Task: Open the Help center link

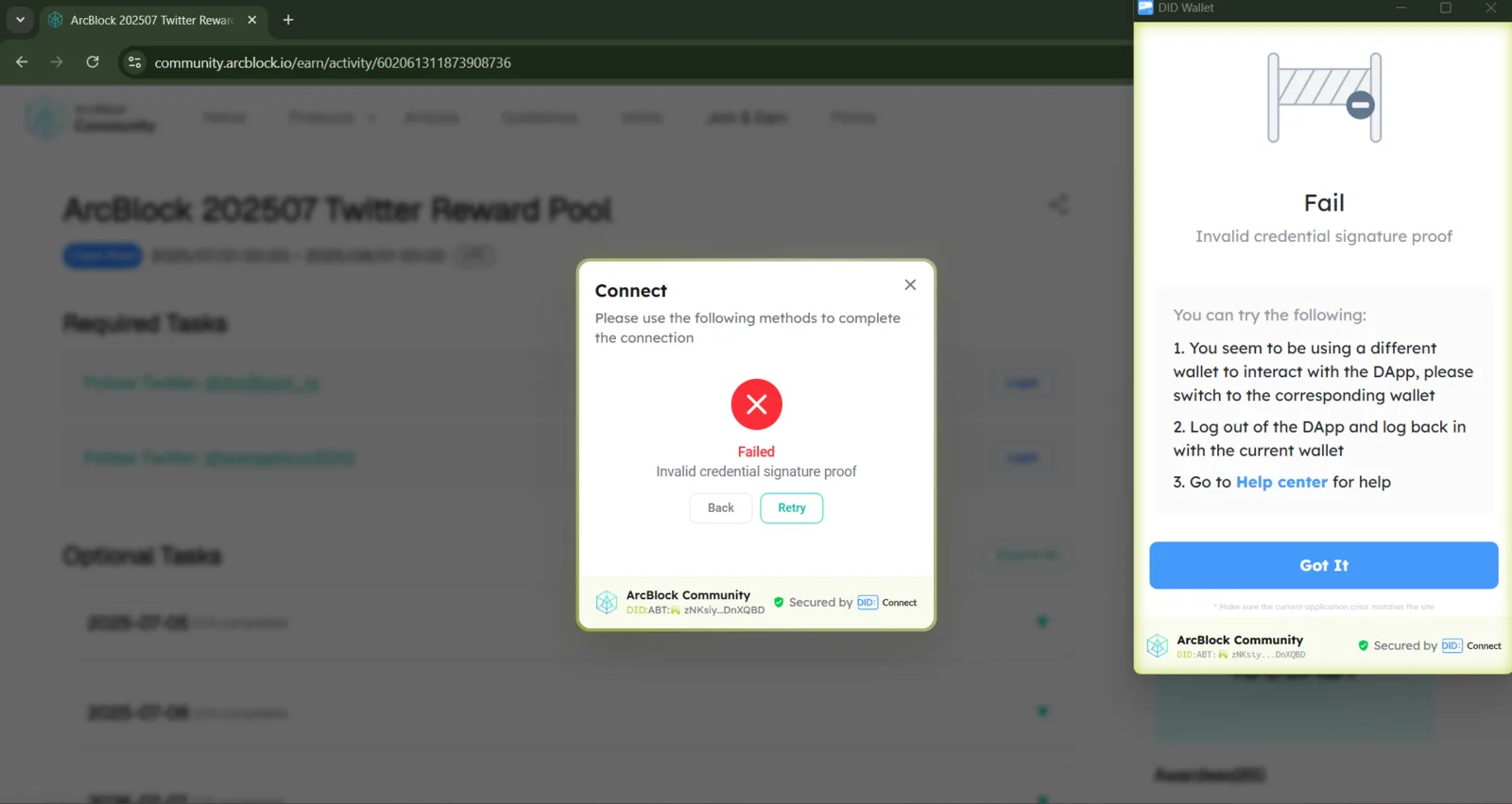Action: click(x=1281, y=482)
